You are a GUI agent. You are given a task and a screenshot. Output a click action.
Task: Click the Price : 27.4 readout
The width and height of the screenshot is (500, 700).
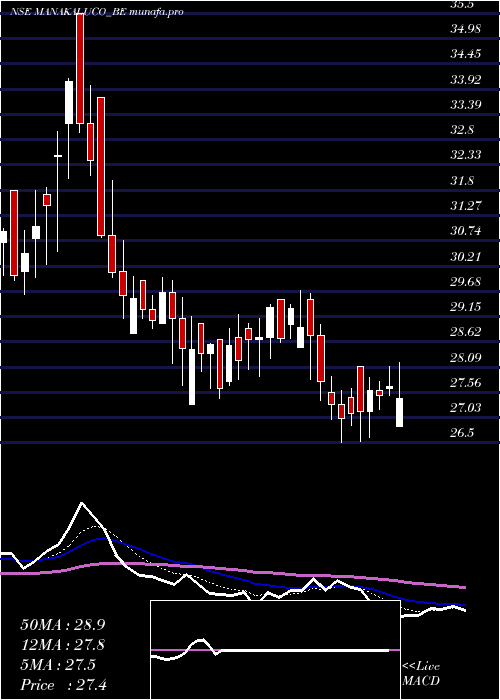66,685
